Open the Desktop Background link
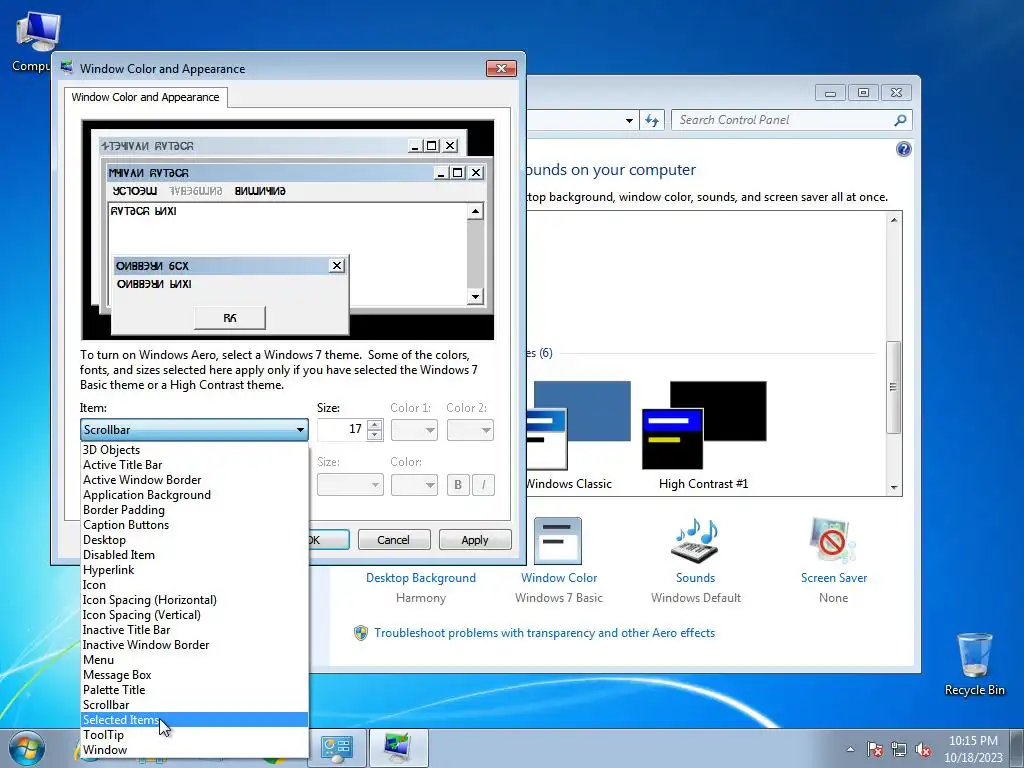1024x768 pixels. pyautogui.click(x=421, y=578)
